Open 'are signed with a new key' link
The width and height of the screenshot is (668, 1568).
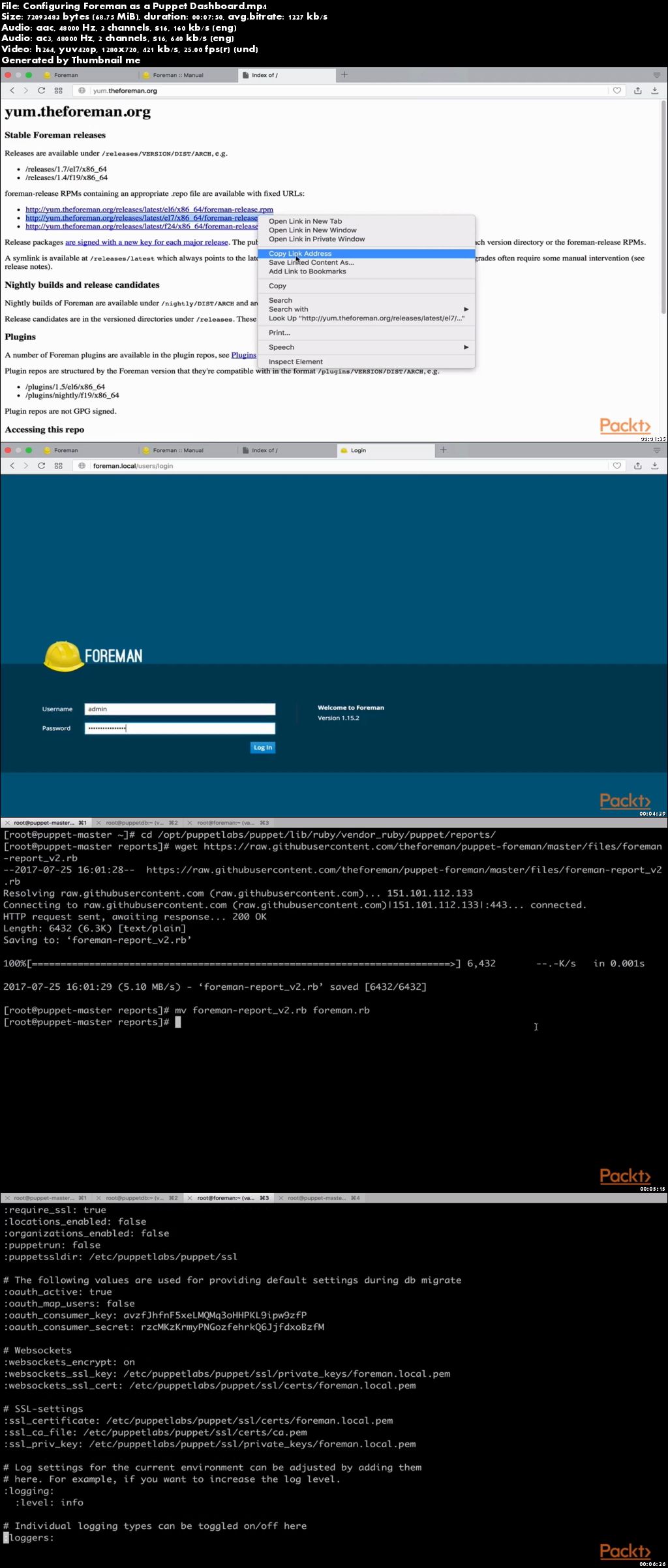(147, 242)
